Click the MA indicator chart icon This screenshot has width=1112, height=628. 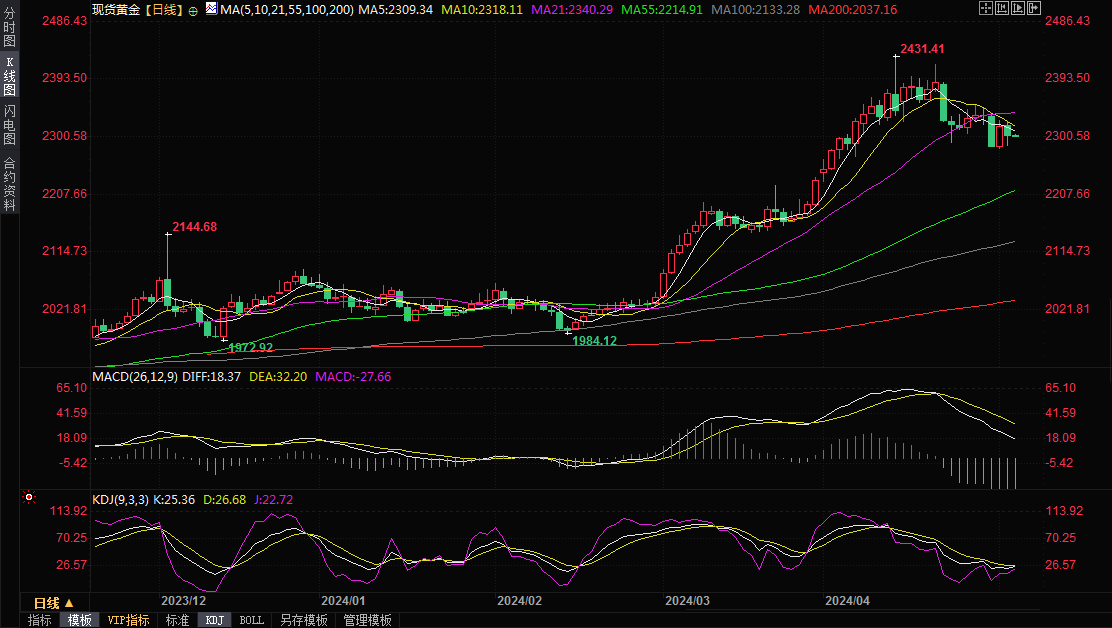pos(210,9)
